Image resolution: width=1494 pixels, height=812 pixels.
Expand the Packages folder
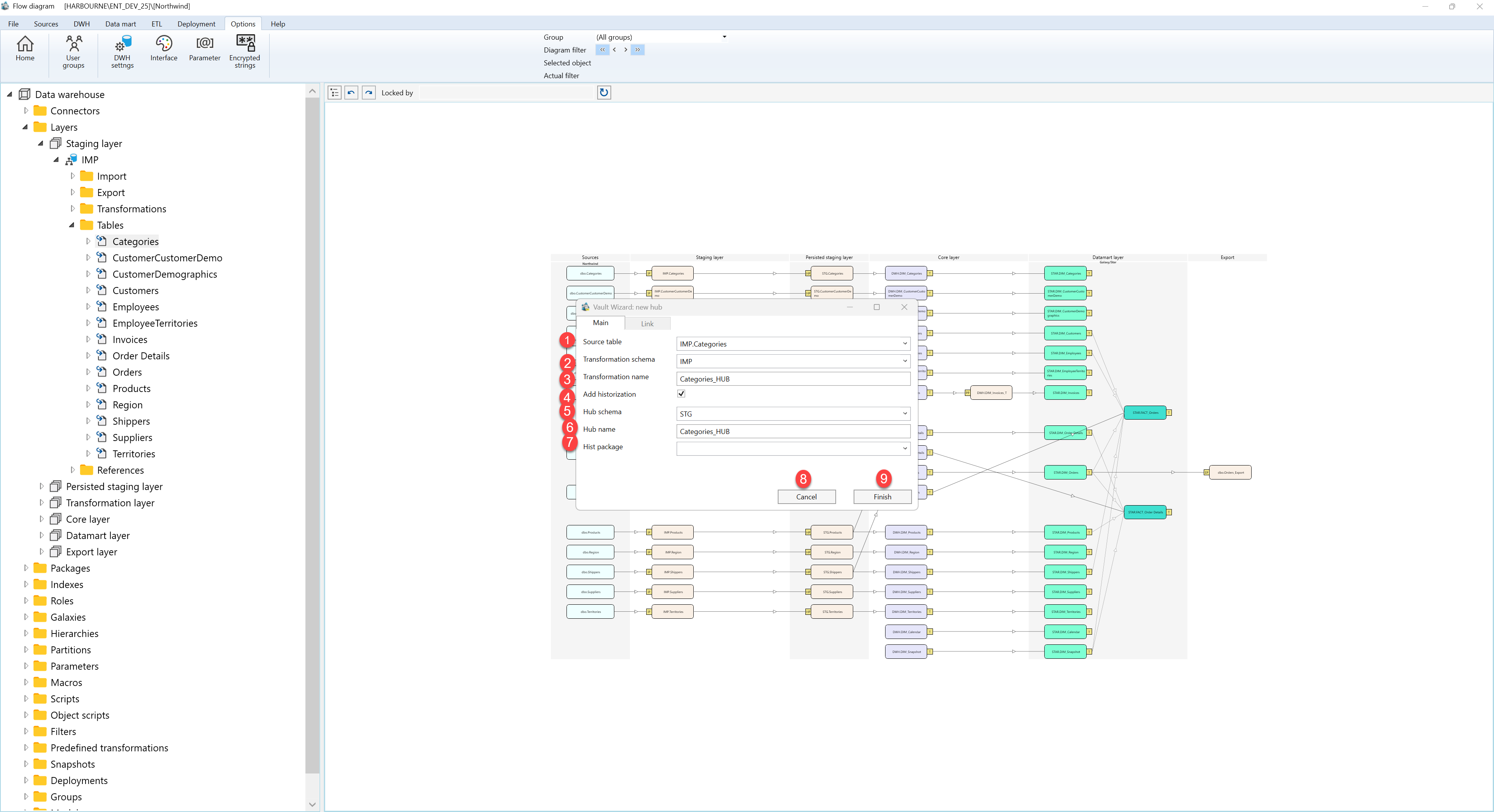click(26, 568)
